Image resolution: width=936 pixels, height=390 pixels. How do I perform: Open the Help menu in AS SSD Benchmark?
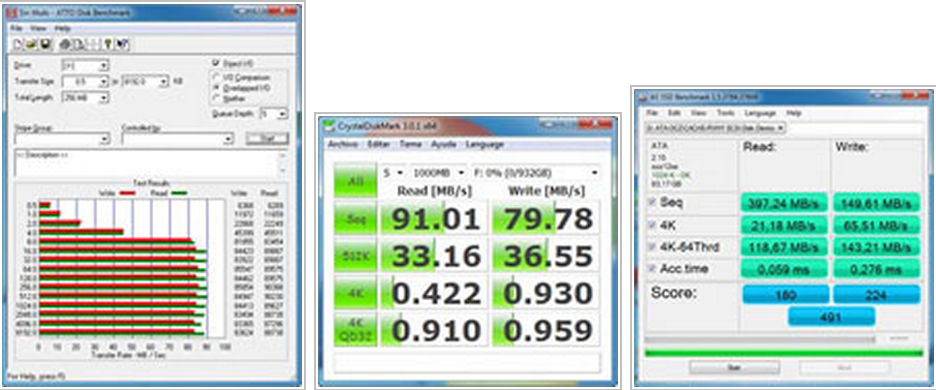(x=793, y=113)
